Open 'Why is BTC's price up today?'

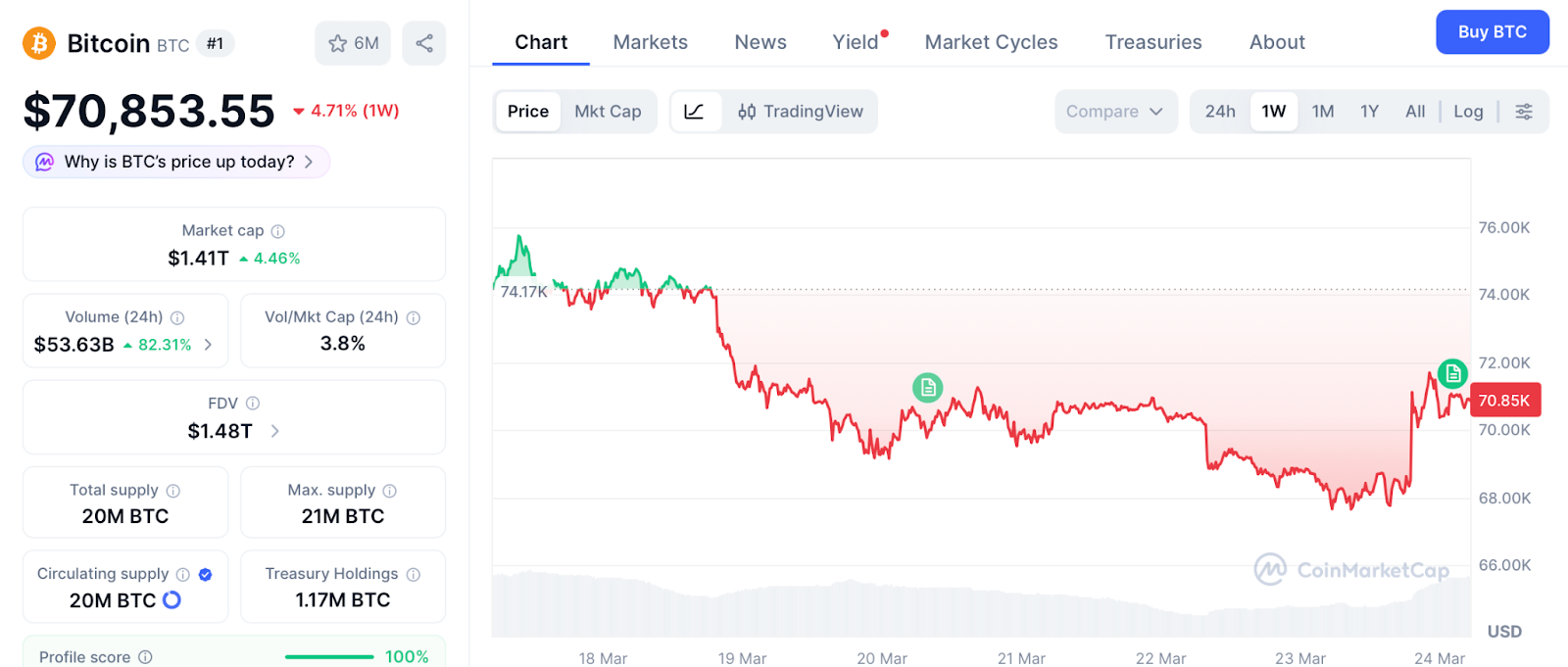click(176, 162)
